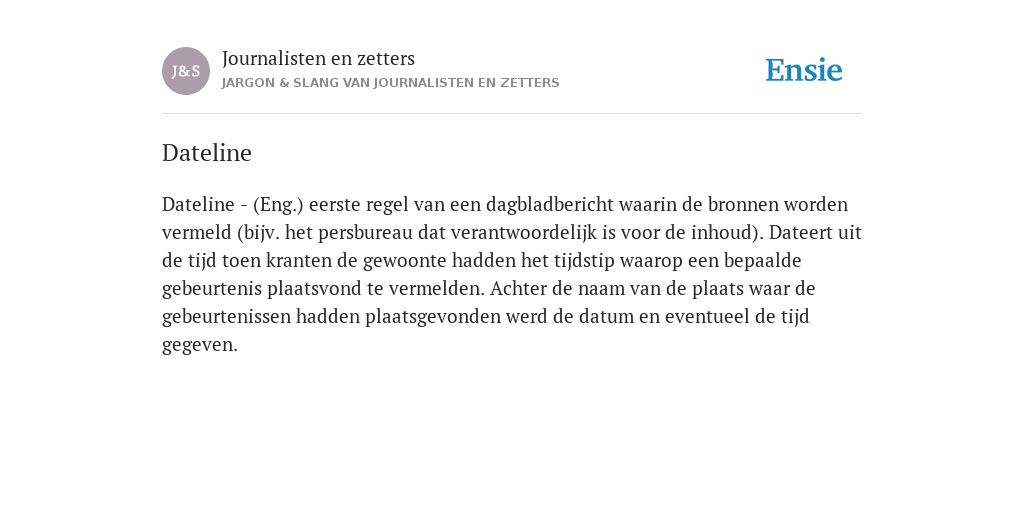Click the Dateline heading
The image size is (1024, 512).
(207, 153)
